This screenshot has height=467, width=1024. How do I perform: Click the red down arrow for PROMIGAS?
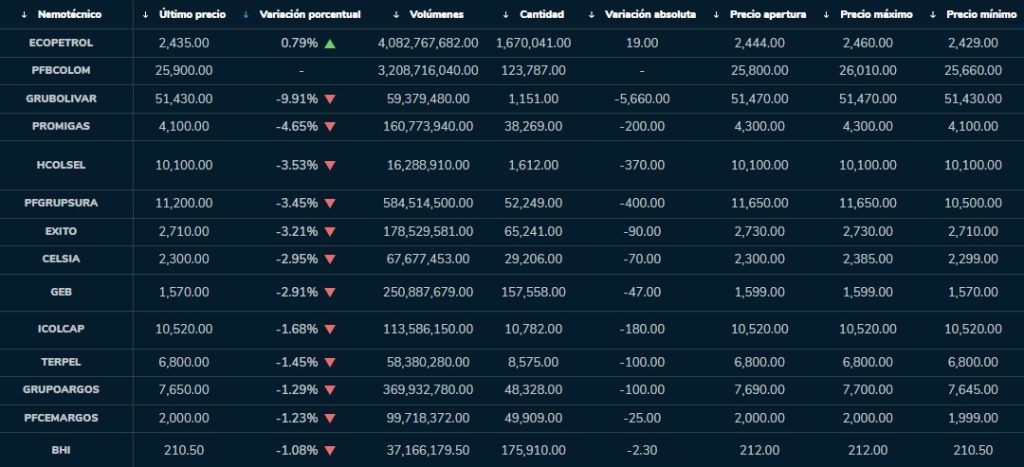pyautogui.click(x=330, y=127)
